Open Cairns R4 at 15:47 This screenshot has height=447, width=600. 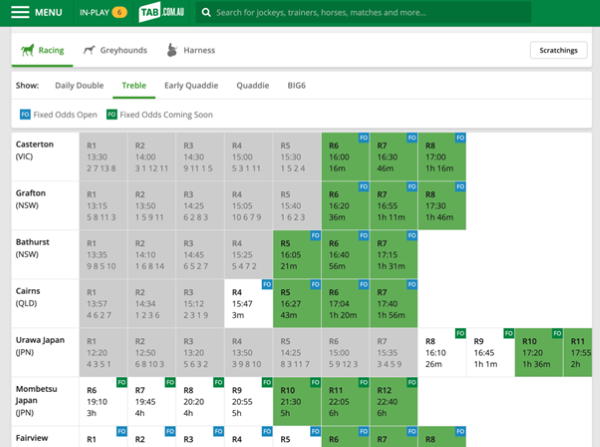point(248,304)
